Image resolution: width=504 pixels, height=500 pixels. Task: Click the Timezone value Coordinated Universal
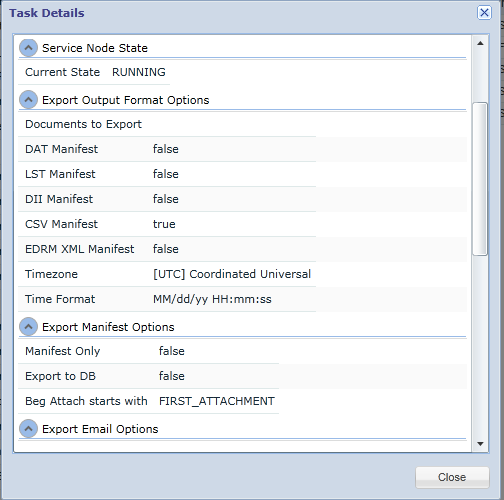232,274
